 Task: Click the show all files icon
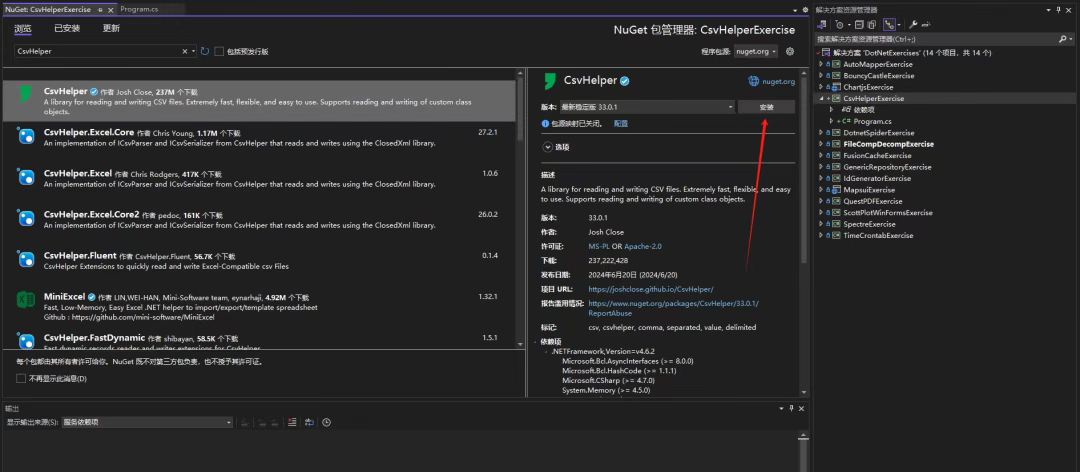pos(871,24)
